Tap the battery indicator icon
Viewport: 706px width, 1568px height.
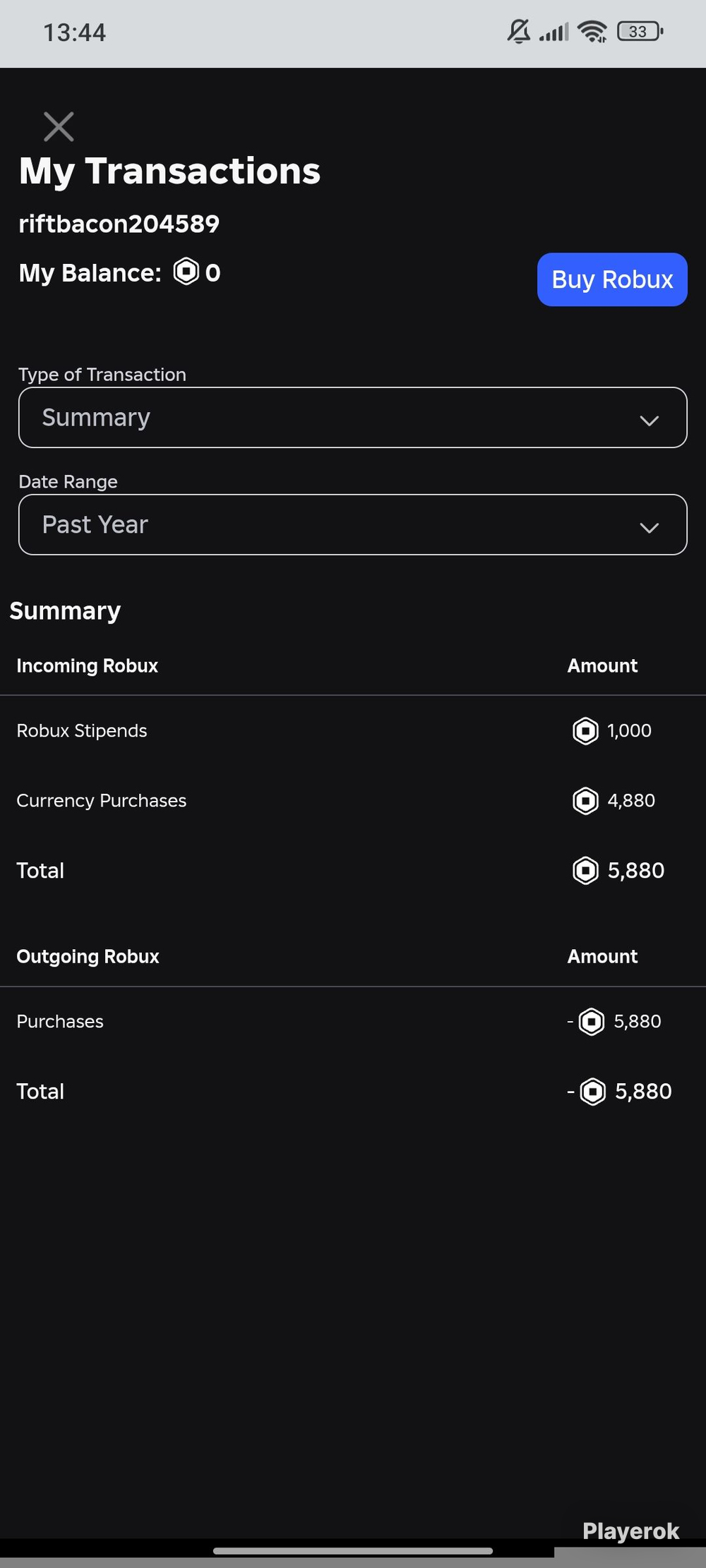click(x=640, y=32)
